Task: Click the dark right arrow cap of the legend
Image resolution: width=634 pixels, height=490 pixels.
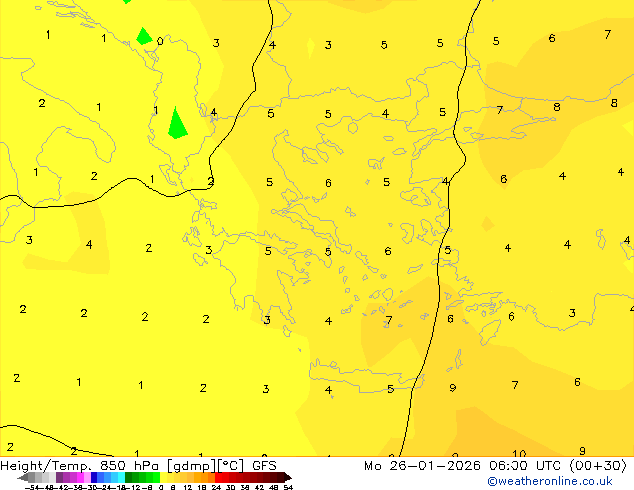Action: [x=288, y=477]
